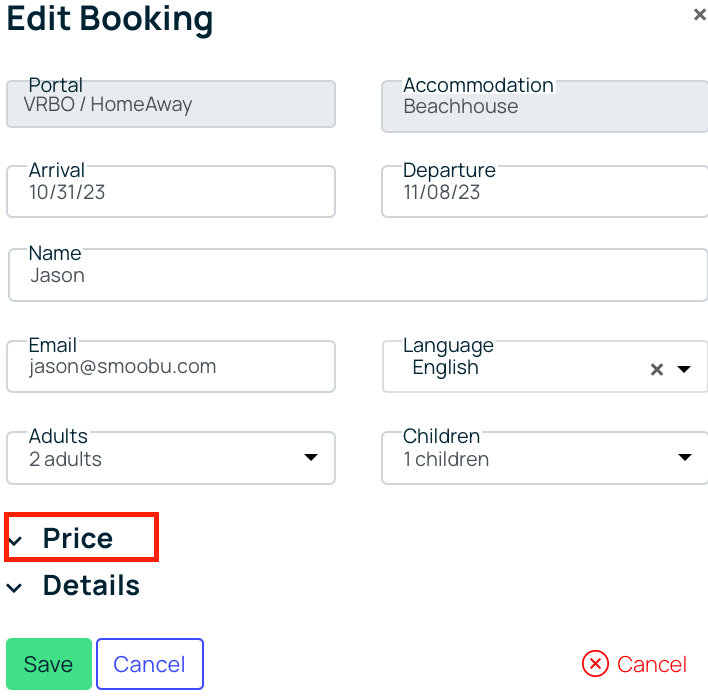Click the red Cancel text link
The height and width of the screenshot is (696, 708).
click(x=652, y=664)
